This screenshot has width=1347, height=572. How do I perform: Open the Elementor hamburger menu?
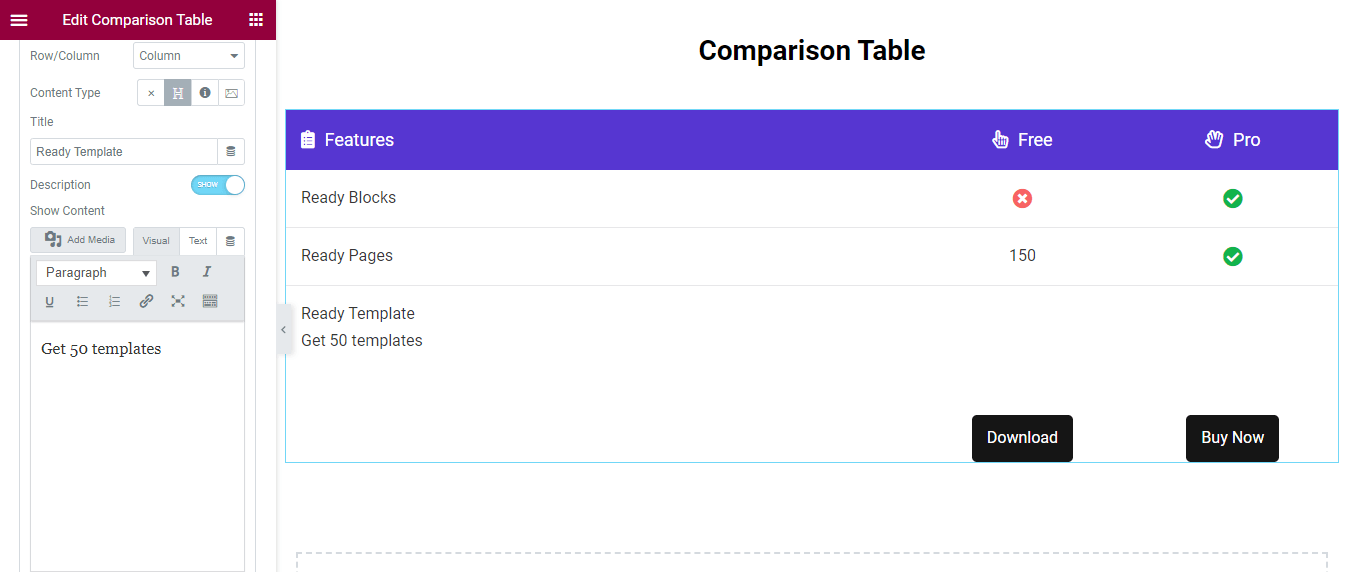19,20
